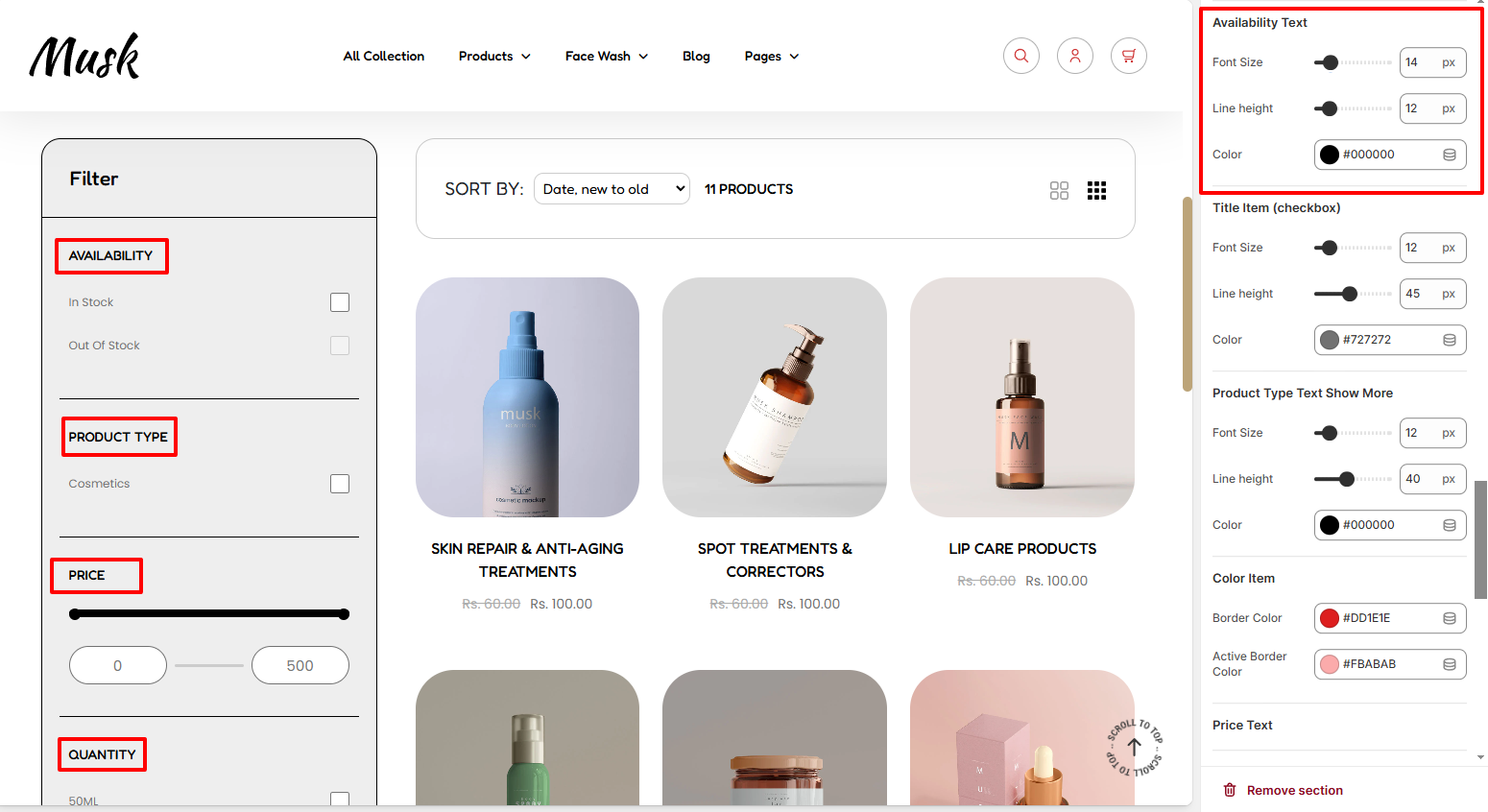Click the green bottle product image

(527, 737)
